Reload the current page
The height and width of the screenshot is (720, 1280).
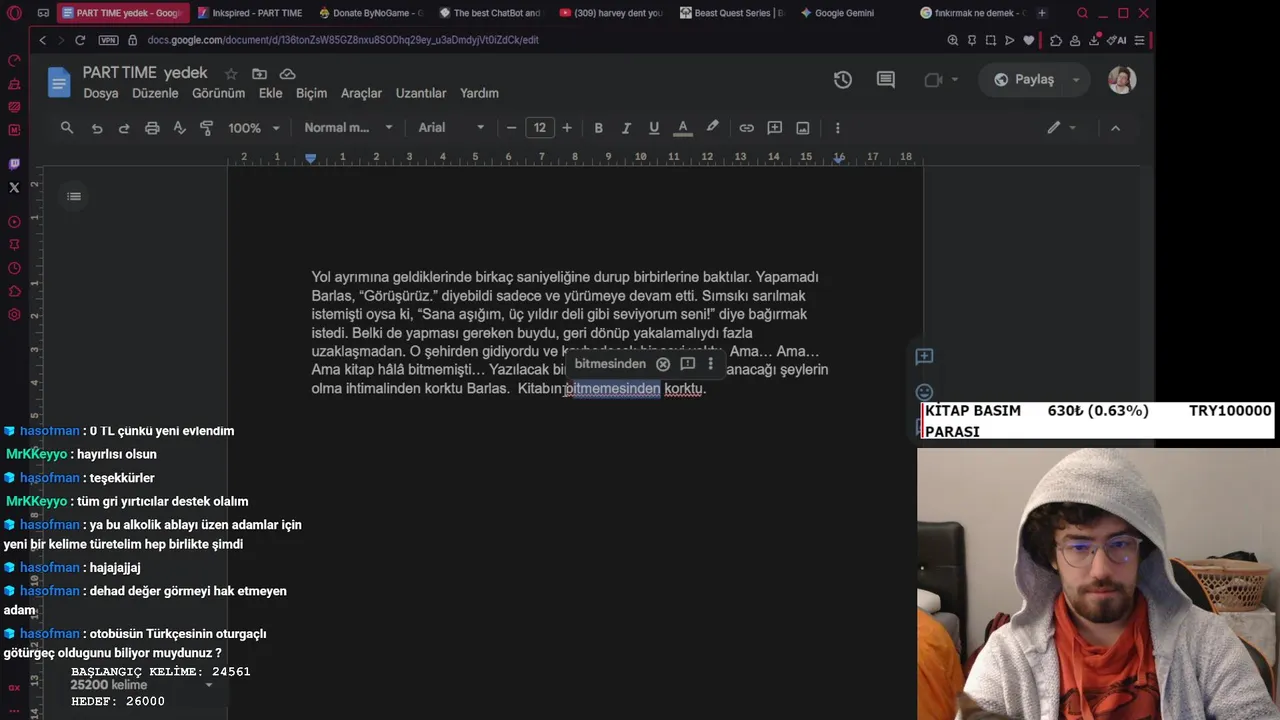click(80, 40)
